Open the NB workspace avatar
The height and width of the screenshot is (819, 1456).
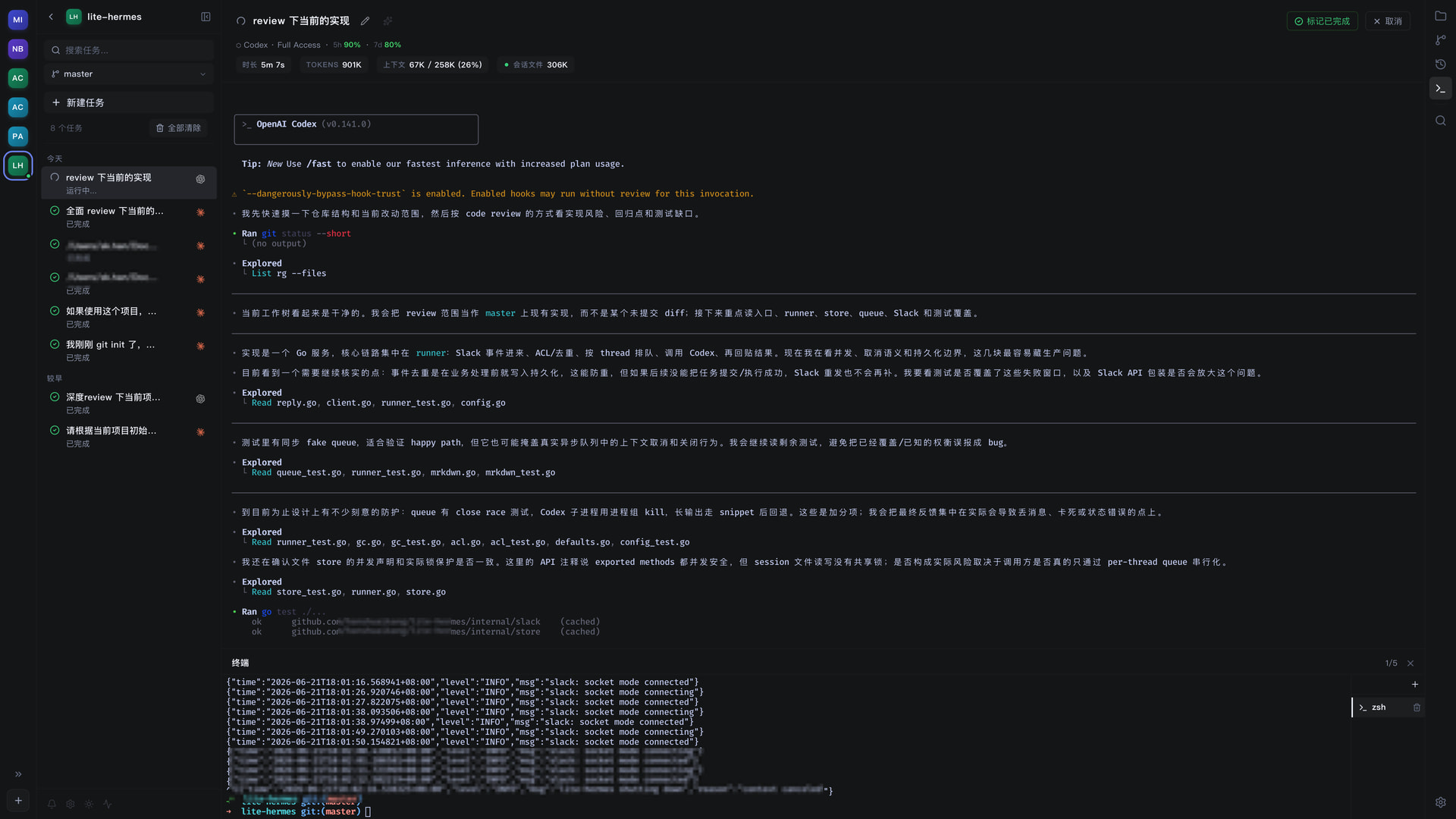17,49
